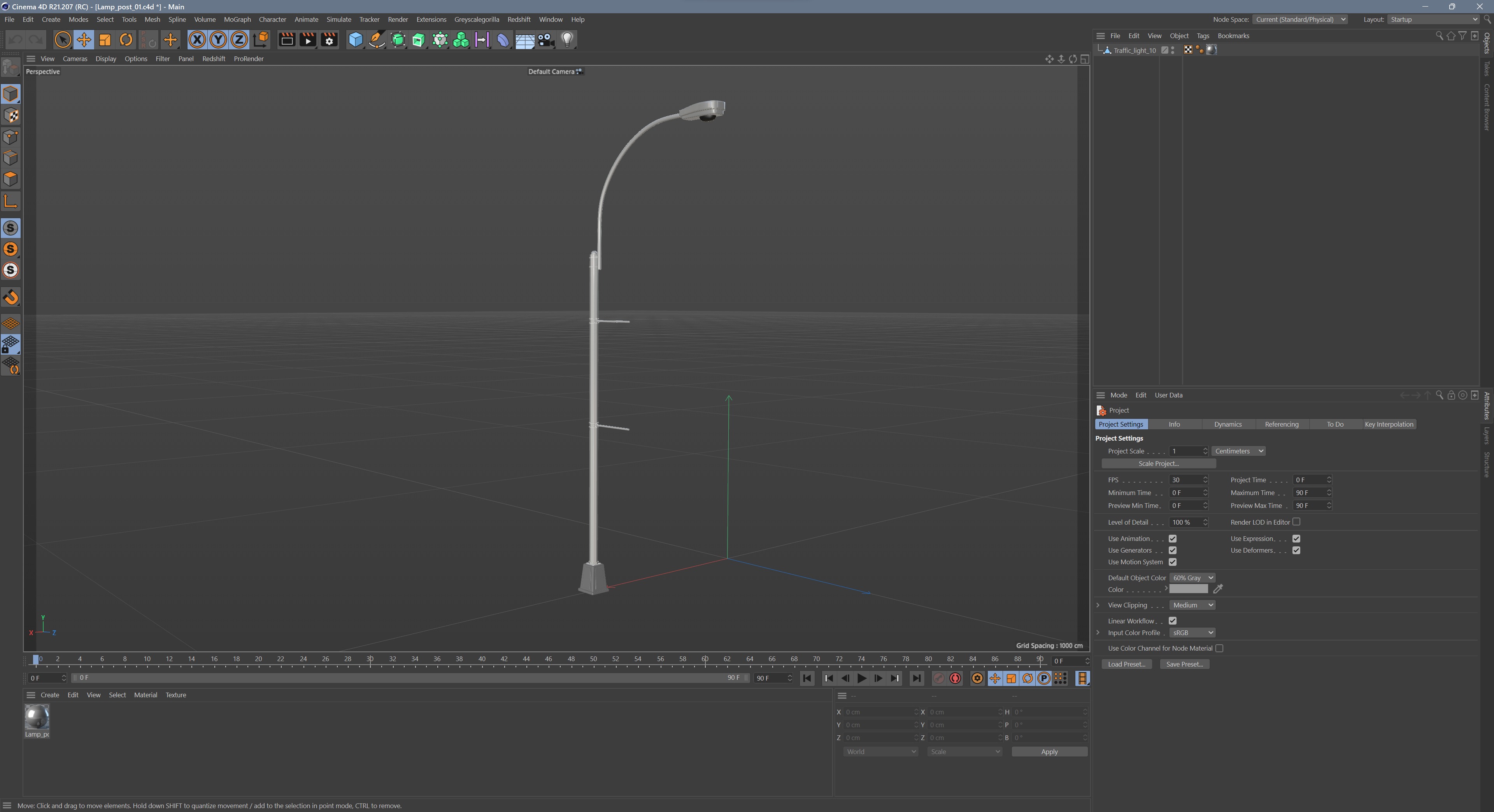Click the Light bulb icon
Image resolution: width=1494 pixels, height=812 pixels.
[x=567, y=40]
